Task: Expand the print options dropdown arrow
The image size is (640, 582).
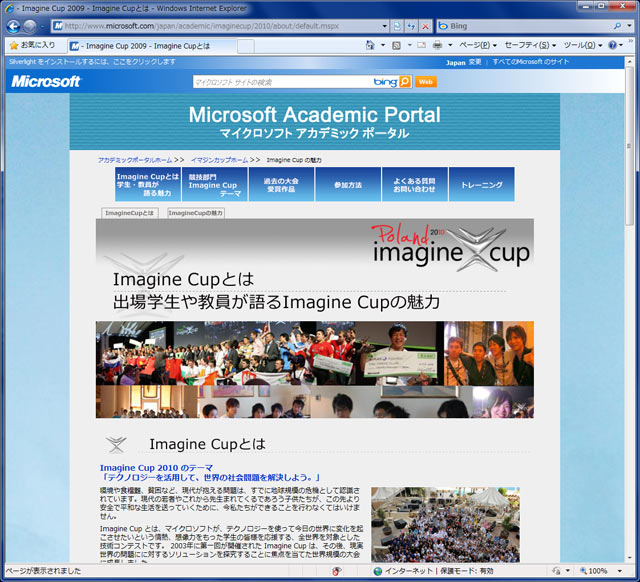Action: point(450,45)
